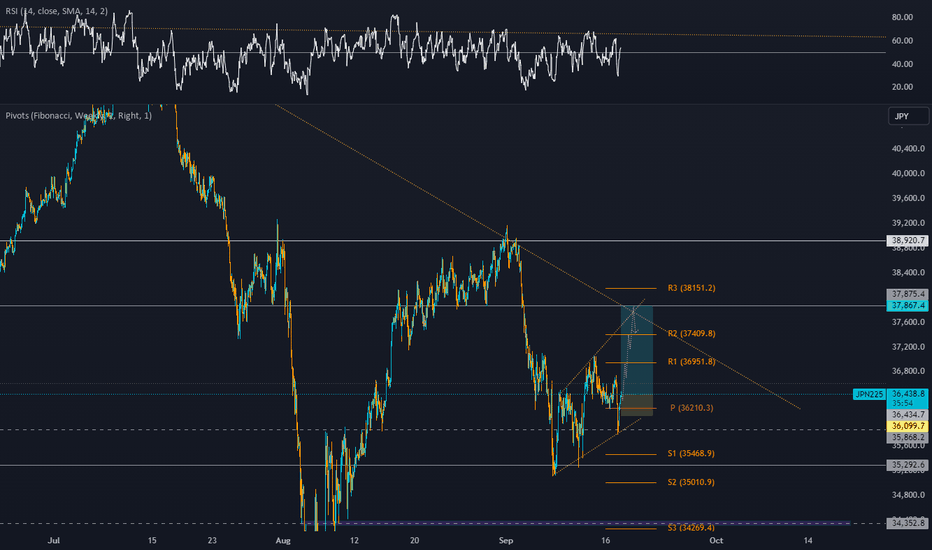Click the Aug date on time axis

(x=283, y=540)
